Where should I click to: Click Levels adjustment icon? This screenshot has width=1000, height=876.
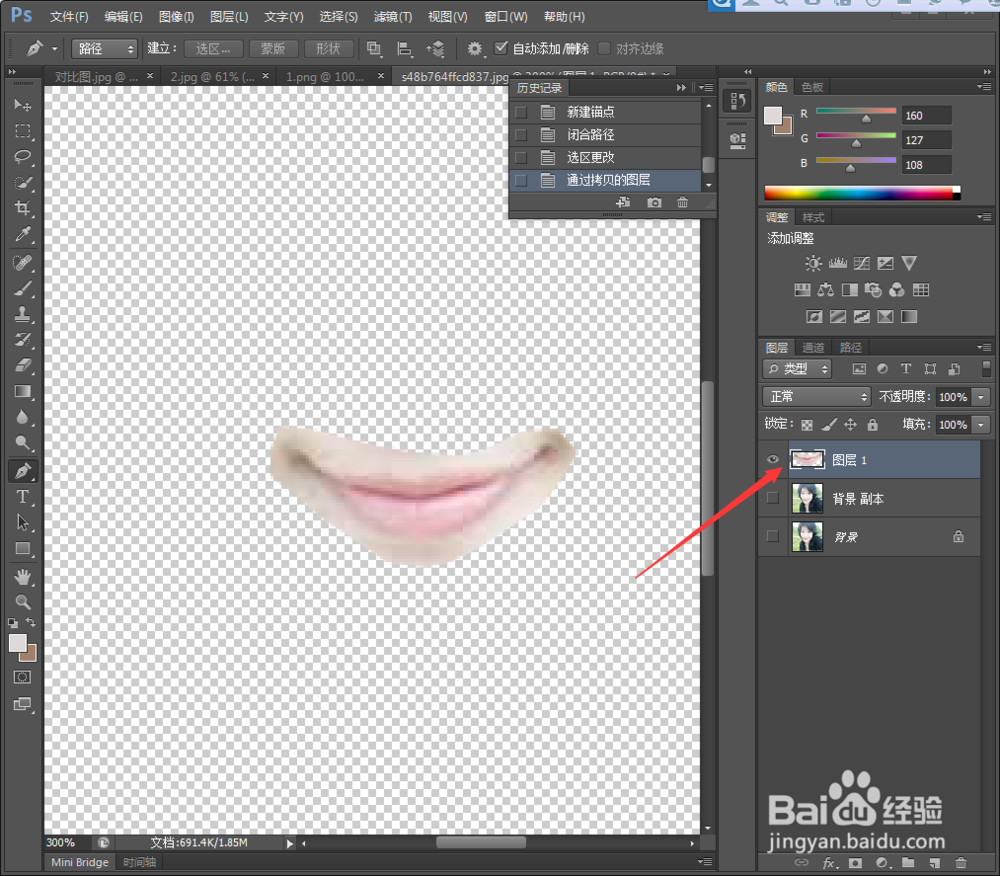[x=837, y=263]
